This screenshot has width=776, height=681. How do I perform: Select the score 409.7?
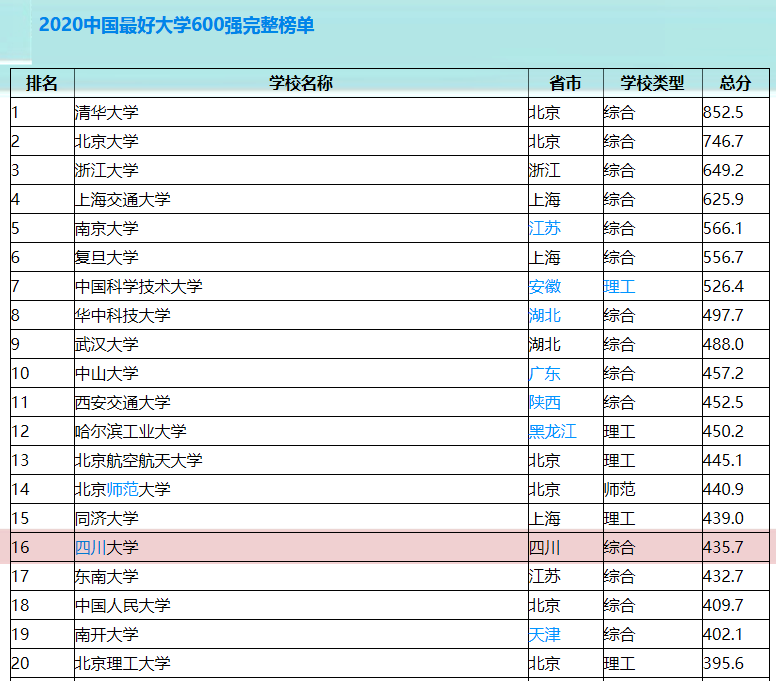click(x=723, y=605)
